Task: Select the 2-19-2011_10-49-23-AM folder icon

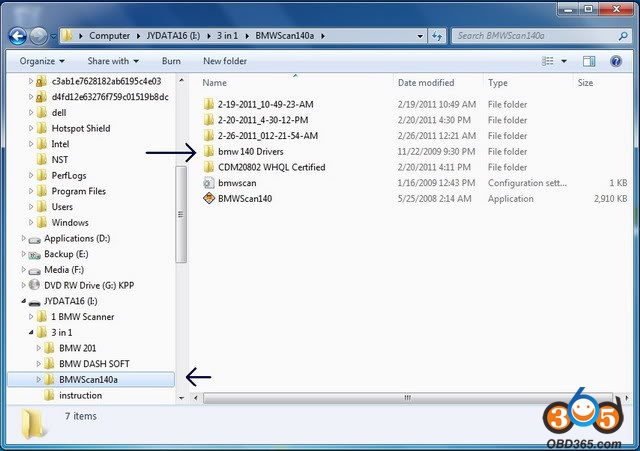Action: (209, 104)
